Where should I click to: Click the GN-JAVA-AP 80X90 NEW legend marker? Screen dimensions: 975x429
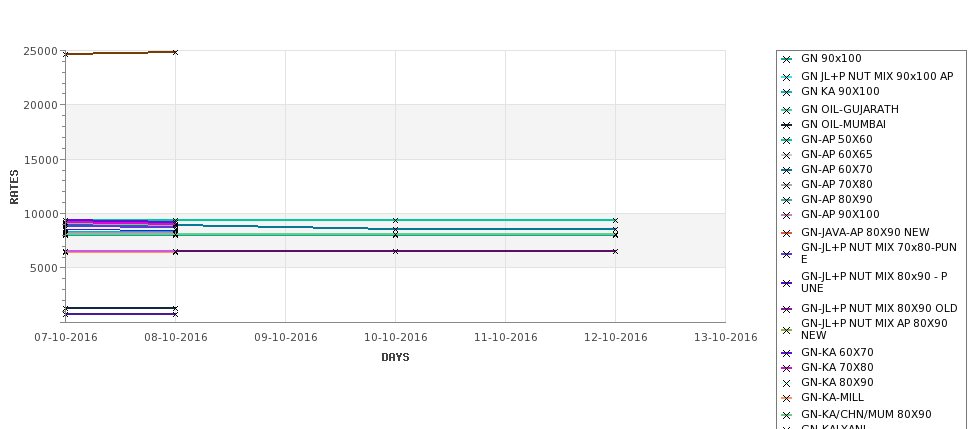[787, 233]
